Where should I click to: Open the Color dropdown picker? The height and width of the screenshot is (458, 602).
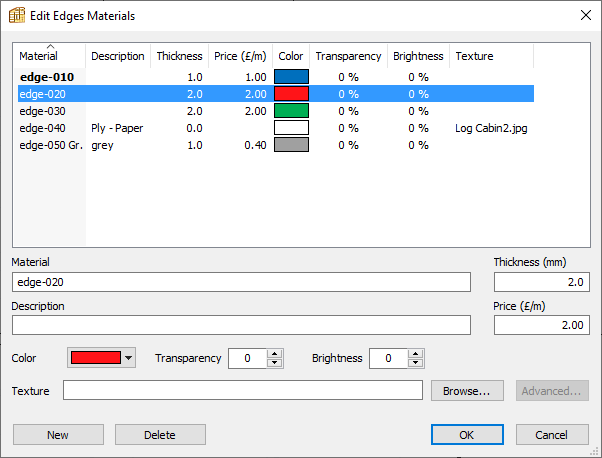(128, 358)
